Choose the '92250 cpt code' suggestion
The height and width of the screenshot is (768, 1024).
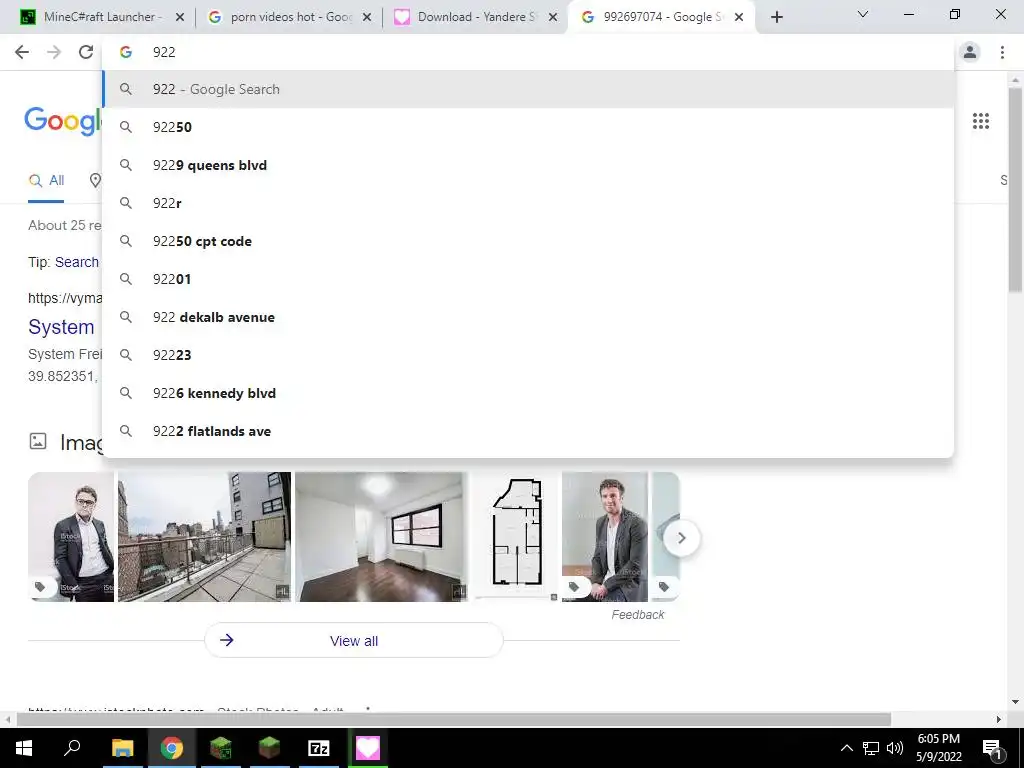pos(528,241)
